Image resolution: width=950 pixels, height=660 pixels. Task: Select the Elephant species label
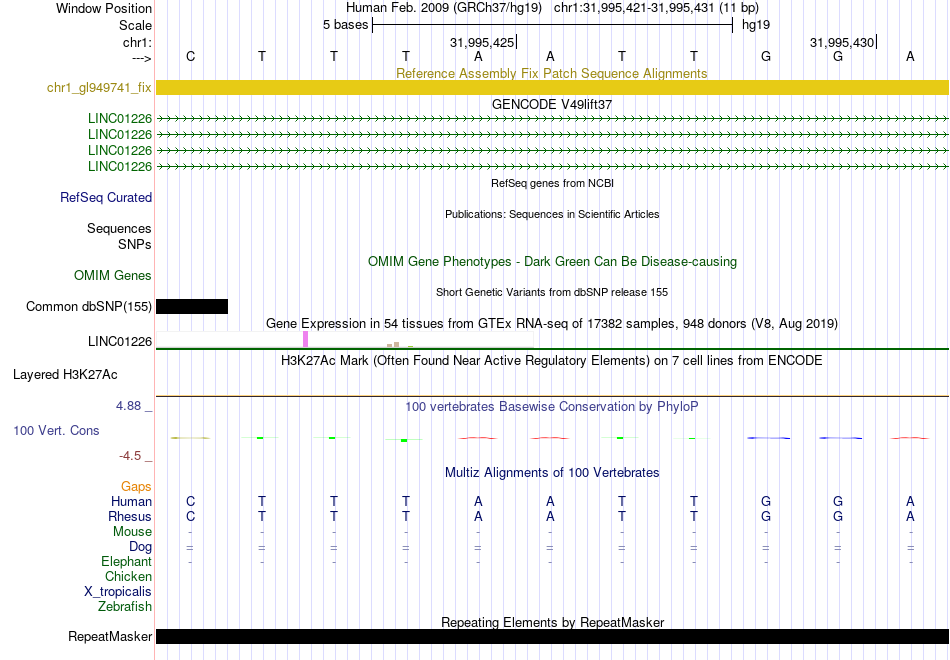[x=127, y=562]
